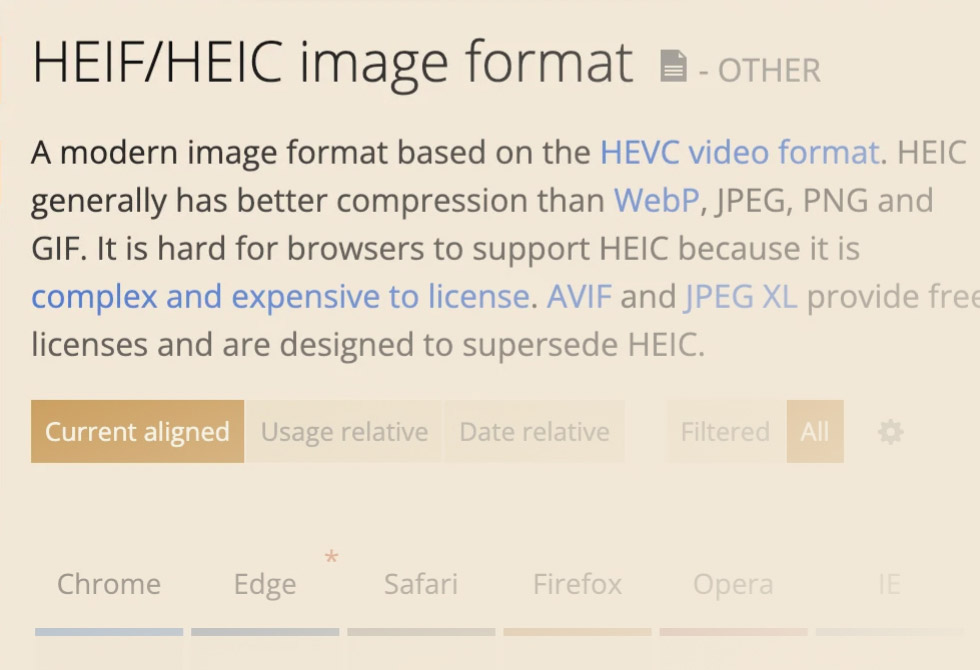The width and height of the screenshot is (980, 670).
Task: Click the Edge browser column header
Action: [265, 584]
